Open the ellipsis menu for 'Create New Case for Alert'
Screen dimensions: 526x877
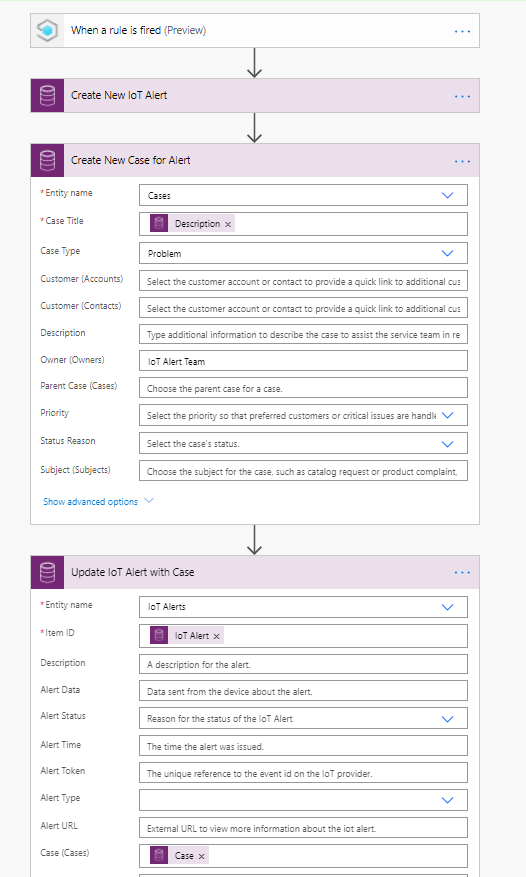pyautogui.click(x=462, y=161)
